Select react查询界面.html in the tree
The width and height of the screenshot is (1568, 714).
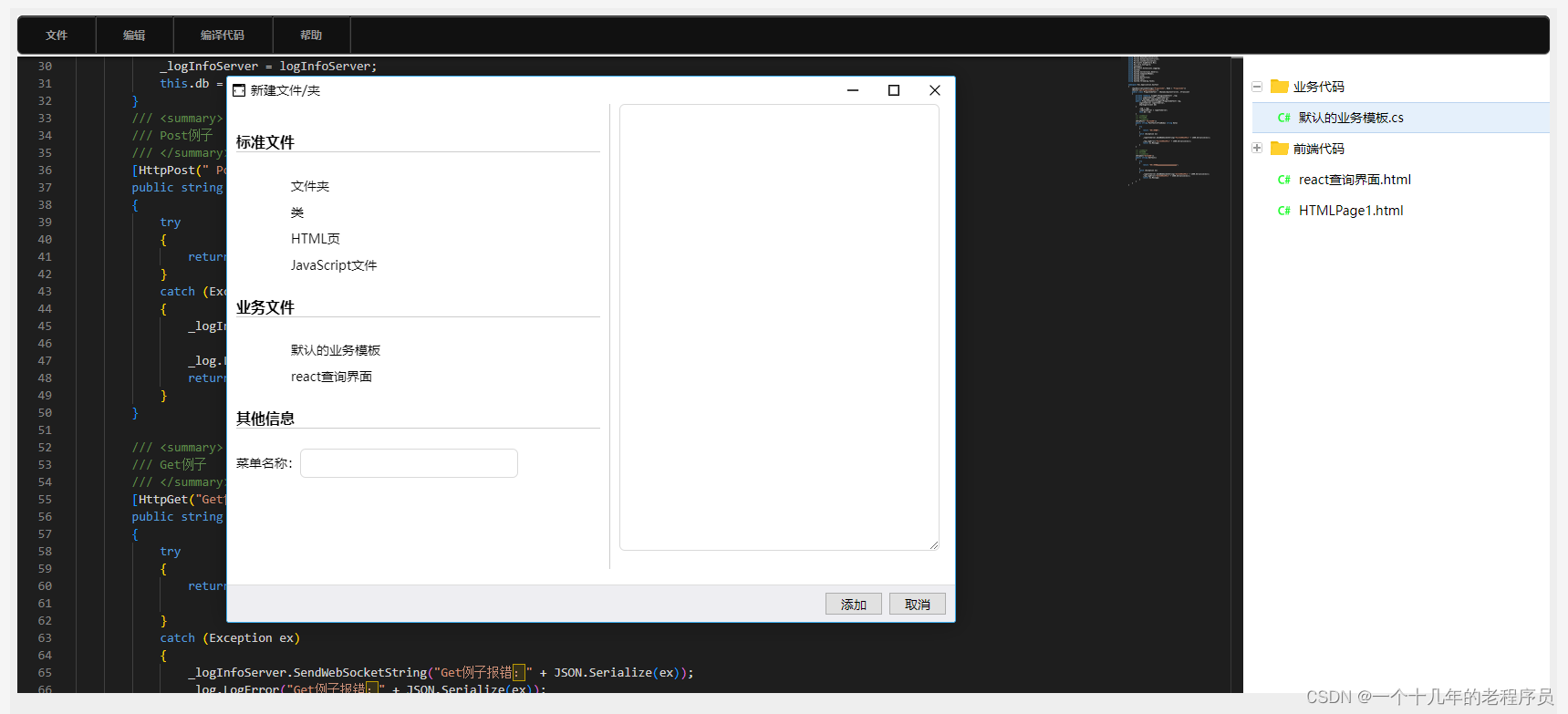pos(1355,180)
